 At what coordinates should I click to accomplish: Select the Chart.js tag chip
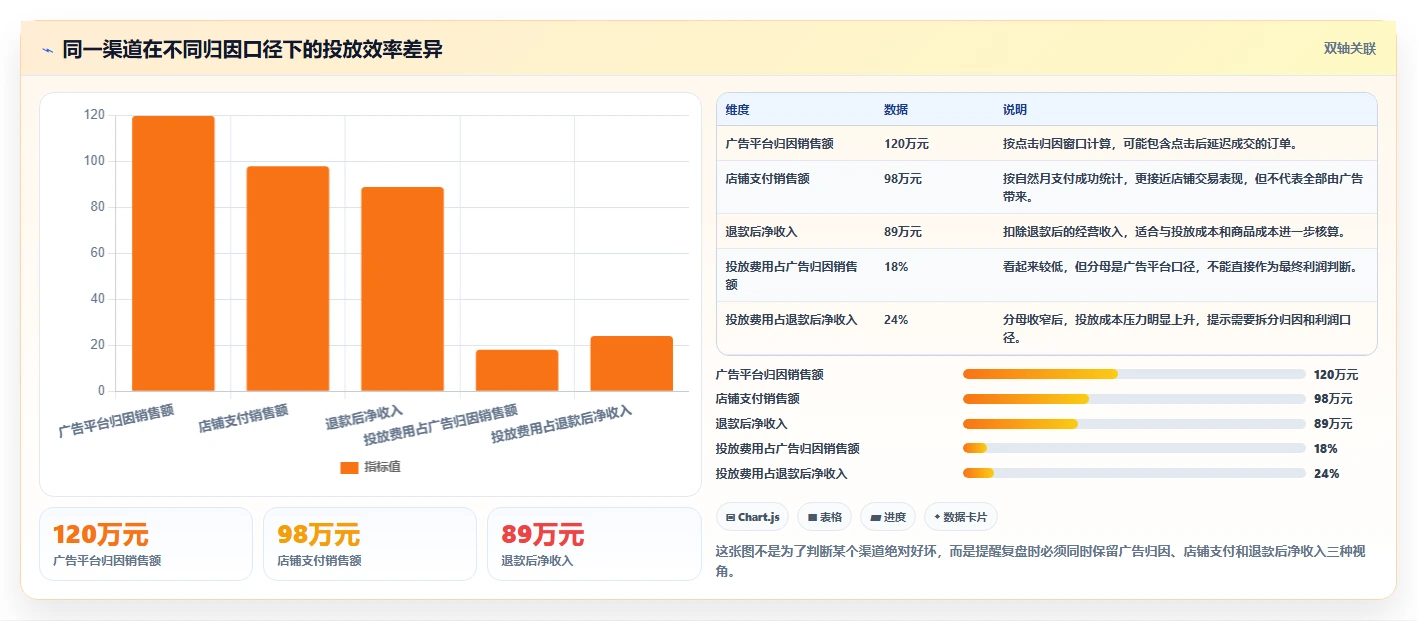(752, 517)
